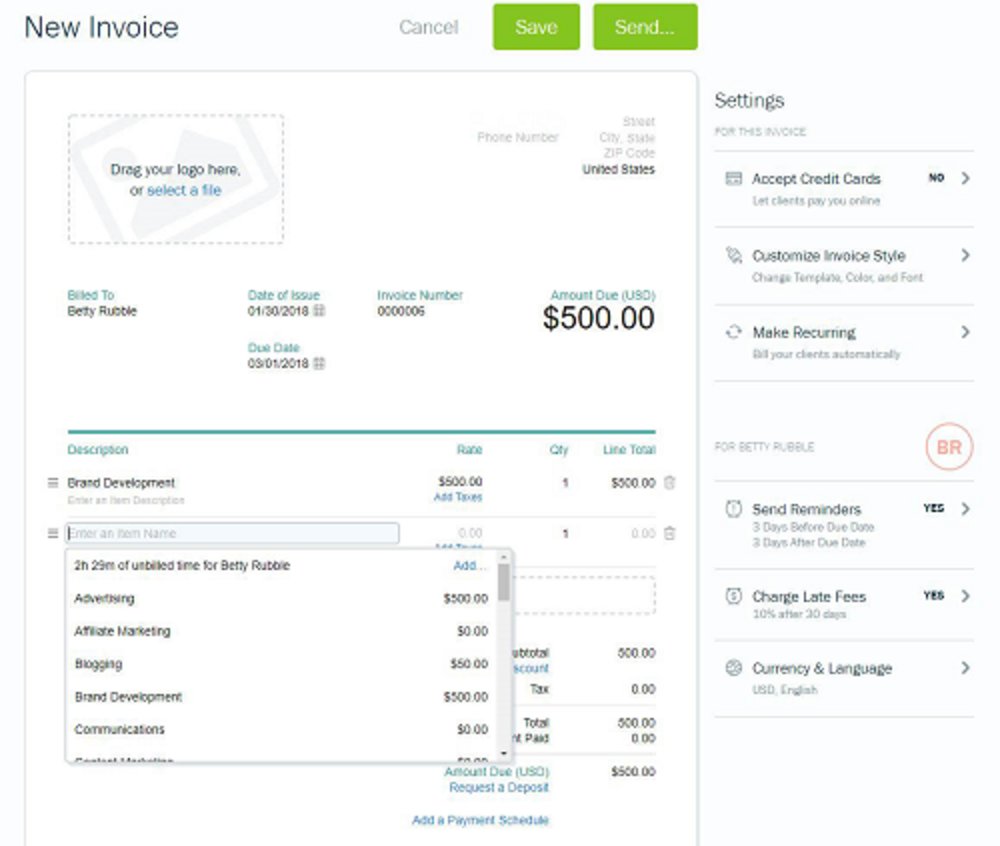This screenshot has width=1000, height=846.
Task: Click the due date 03/01/2018
Action: [277, 363]
